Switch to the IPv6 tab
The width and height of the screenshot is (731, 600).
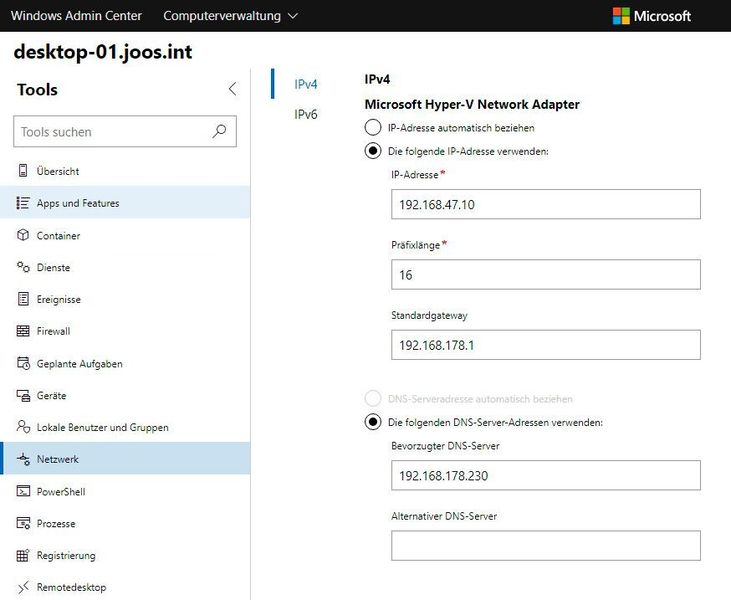pos(305,114)
